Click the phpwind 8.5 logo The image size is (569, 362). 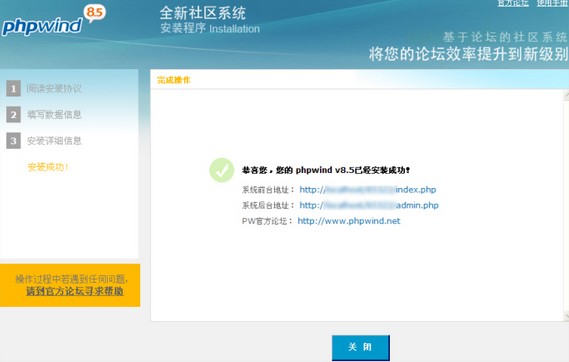click(x=53, y=20)
